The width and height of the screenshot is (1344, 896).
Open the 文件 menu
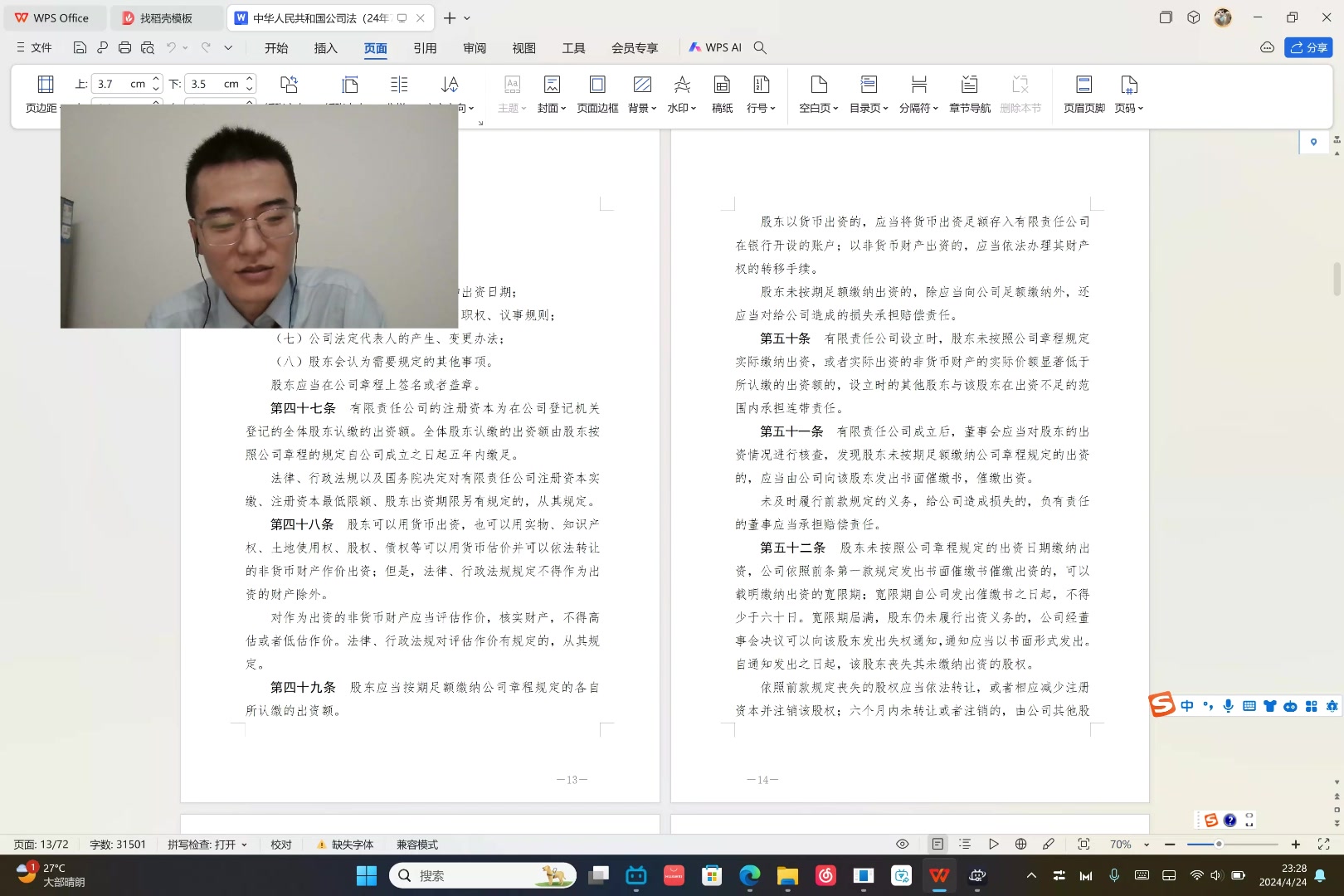pos(34,48)
